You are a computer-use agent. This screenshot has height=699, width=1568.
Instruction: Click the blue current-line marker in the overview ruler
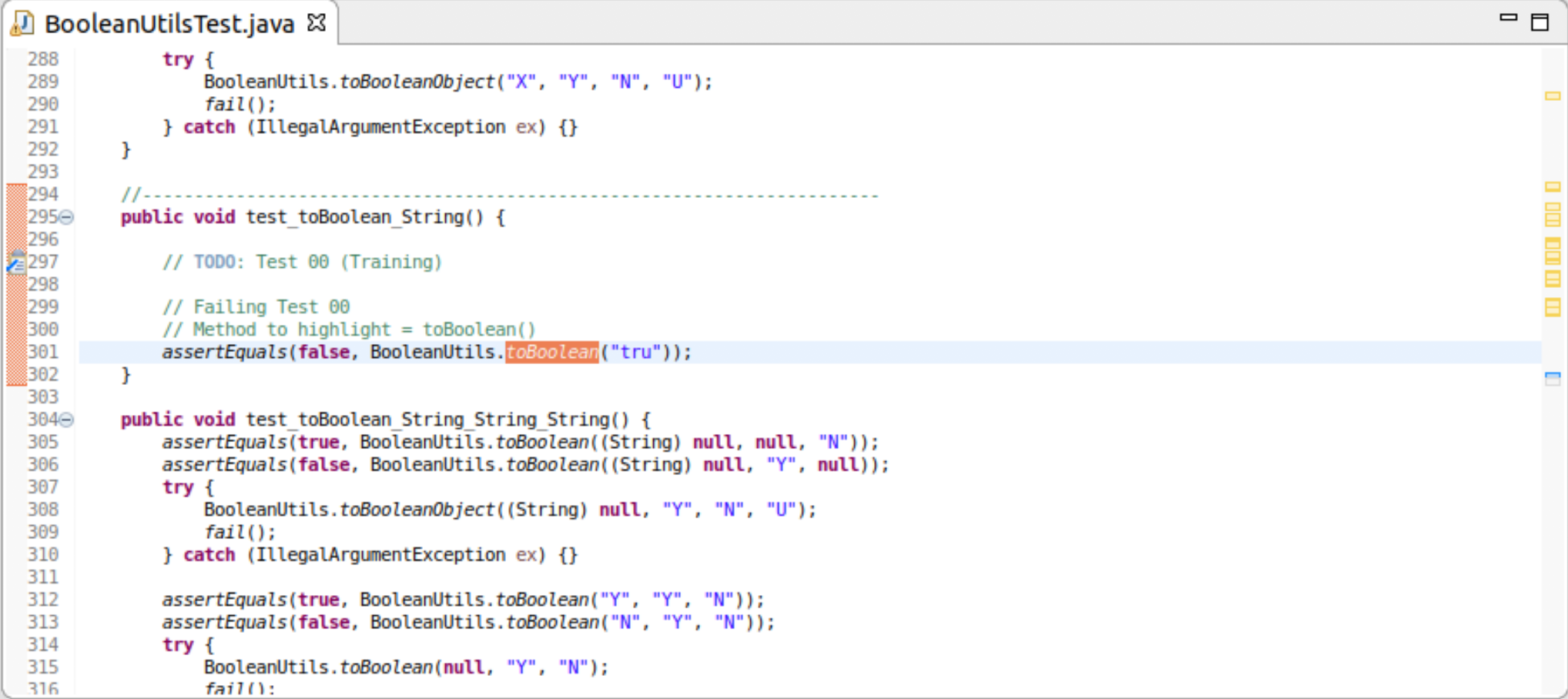click(x=1553, y=378)
